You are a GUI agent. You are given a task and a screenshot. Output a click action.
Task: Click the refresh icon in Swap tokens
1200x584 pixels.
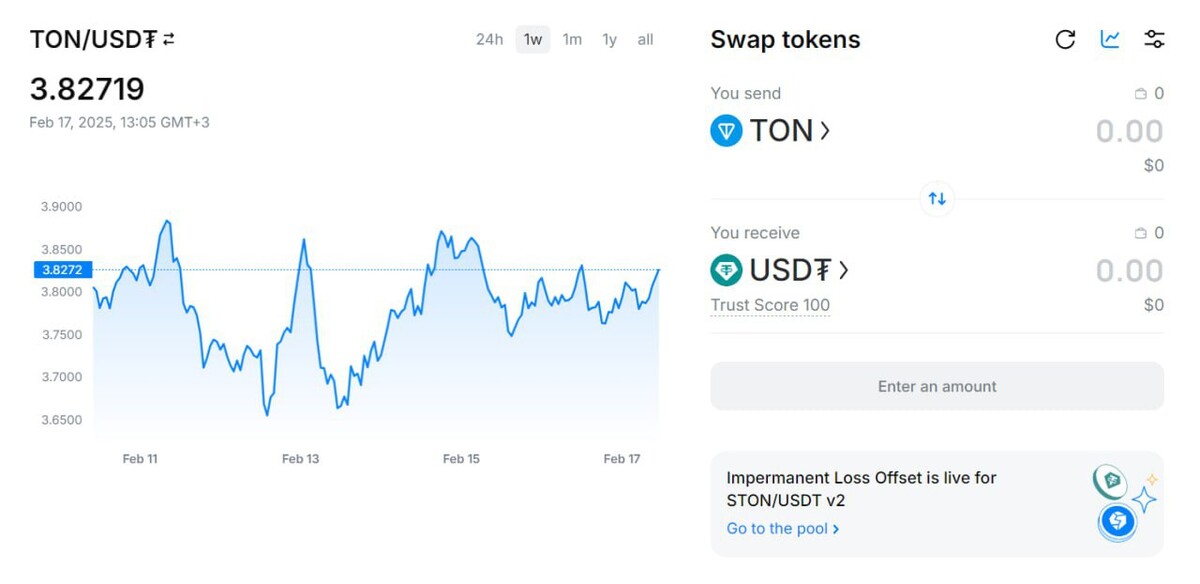(1065, 40)
